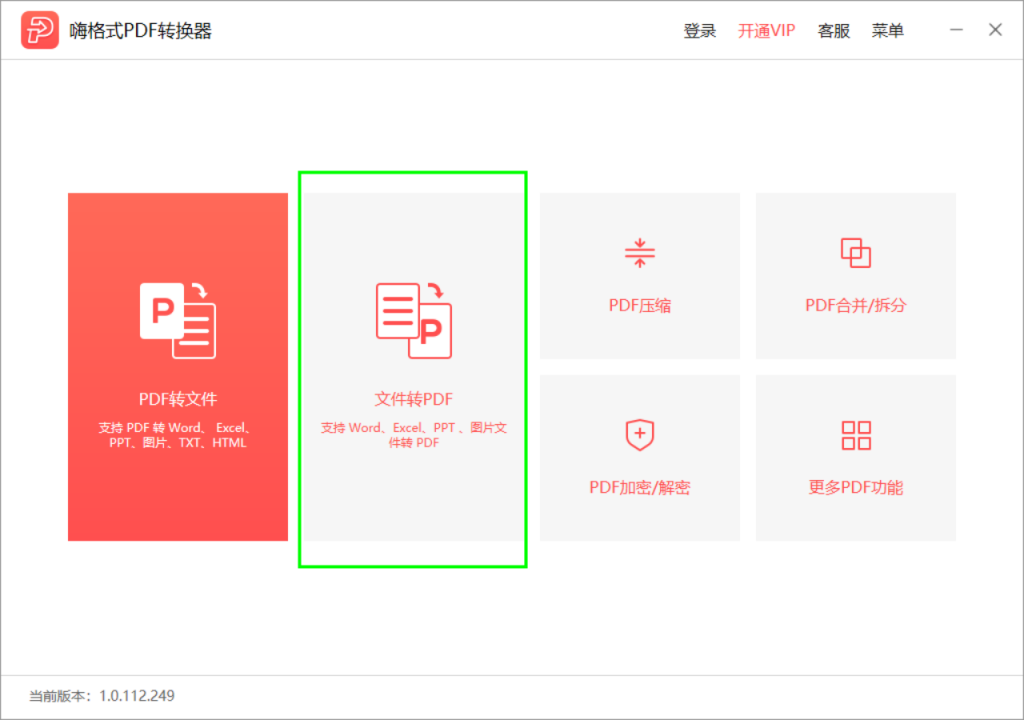
Task: Select the 文件转PDF label
Action: click(413, 399)
